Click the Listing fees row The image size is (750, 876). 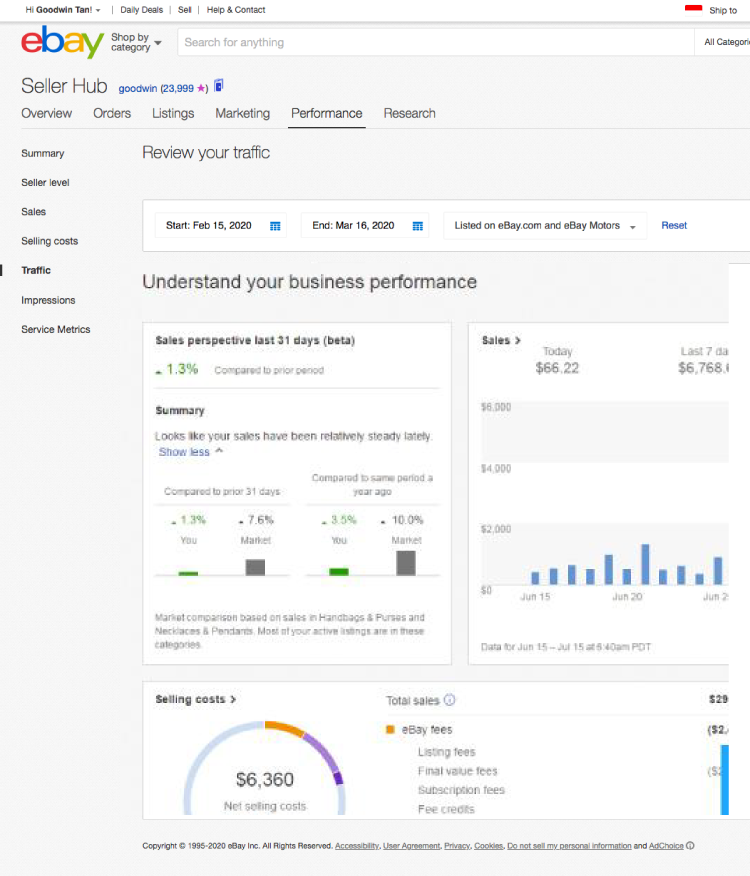447,751
